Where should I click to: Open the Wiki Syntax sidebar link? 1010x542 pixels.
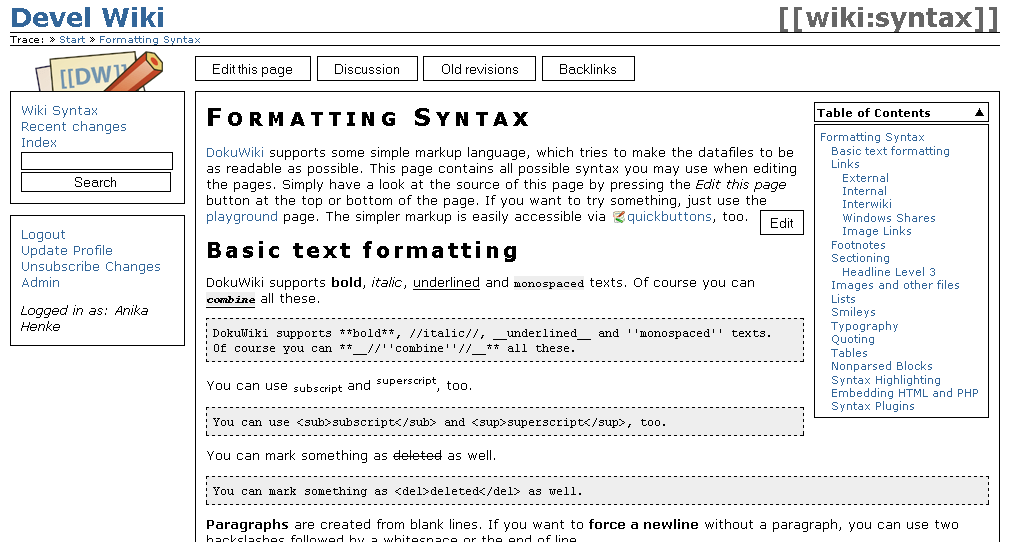(59, 111)
